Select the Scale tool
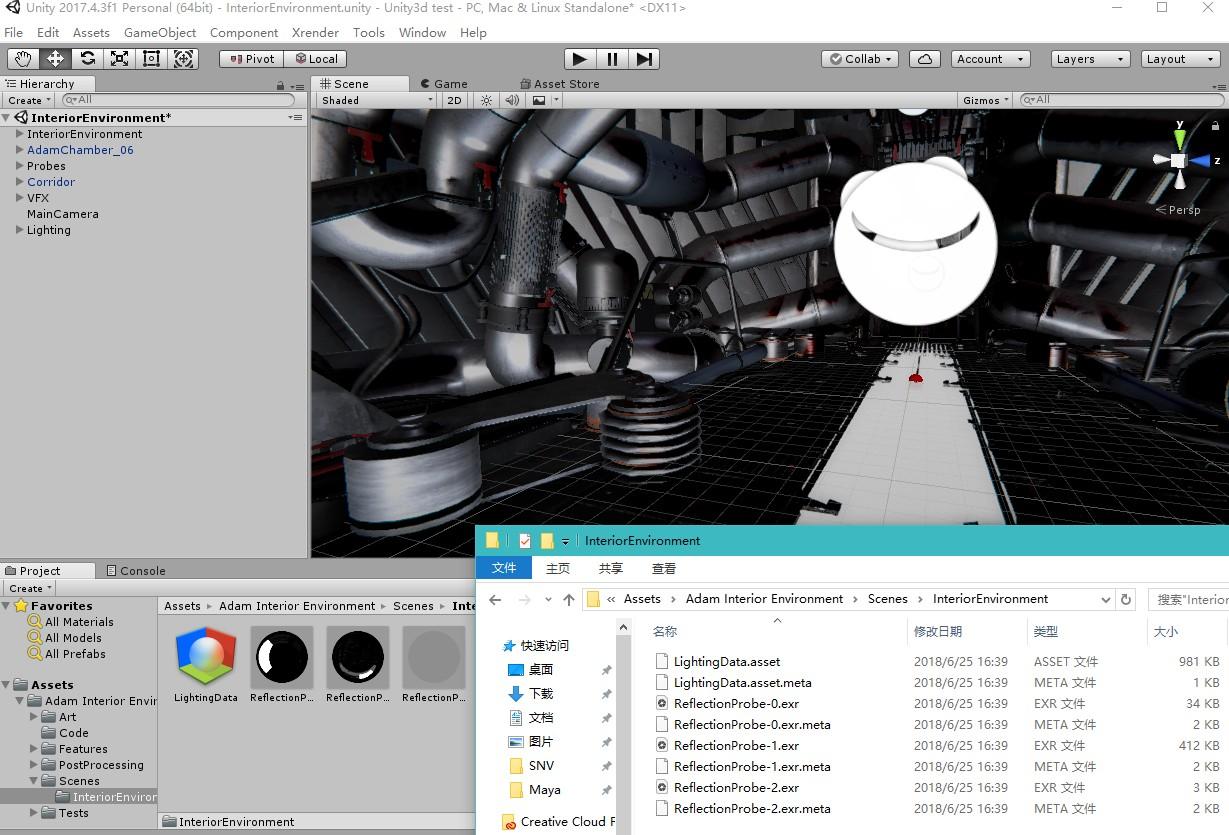Screen dimensions: 1229x835 point(119,58)
